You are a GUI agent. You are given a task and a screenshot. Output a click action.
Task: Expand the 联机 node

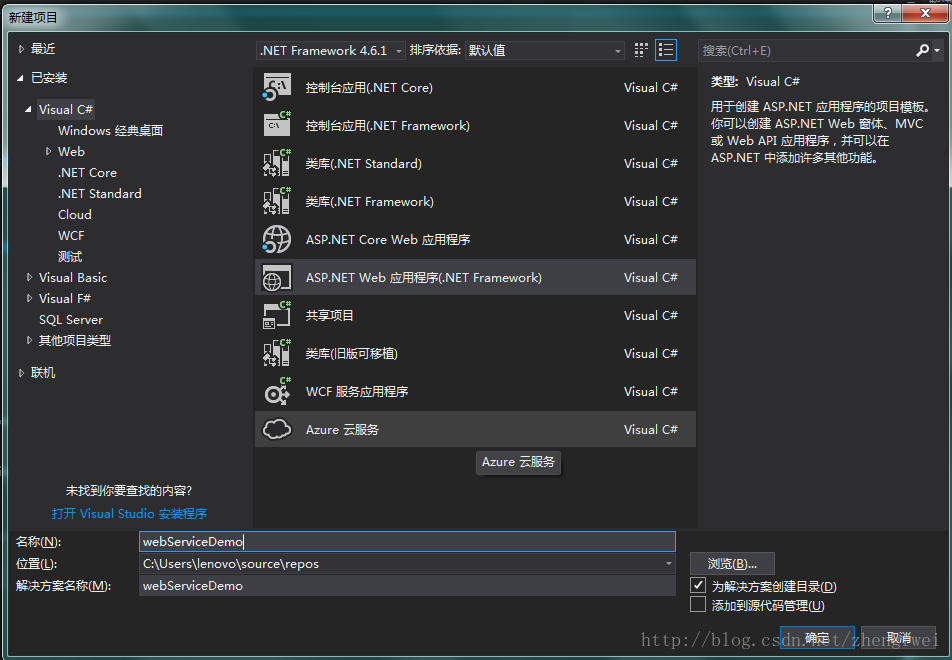[21, 373]
